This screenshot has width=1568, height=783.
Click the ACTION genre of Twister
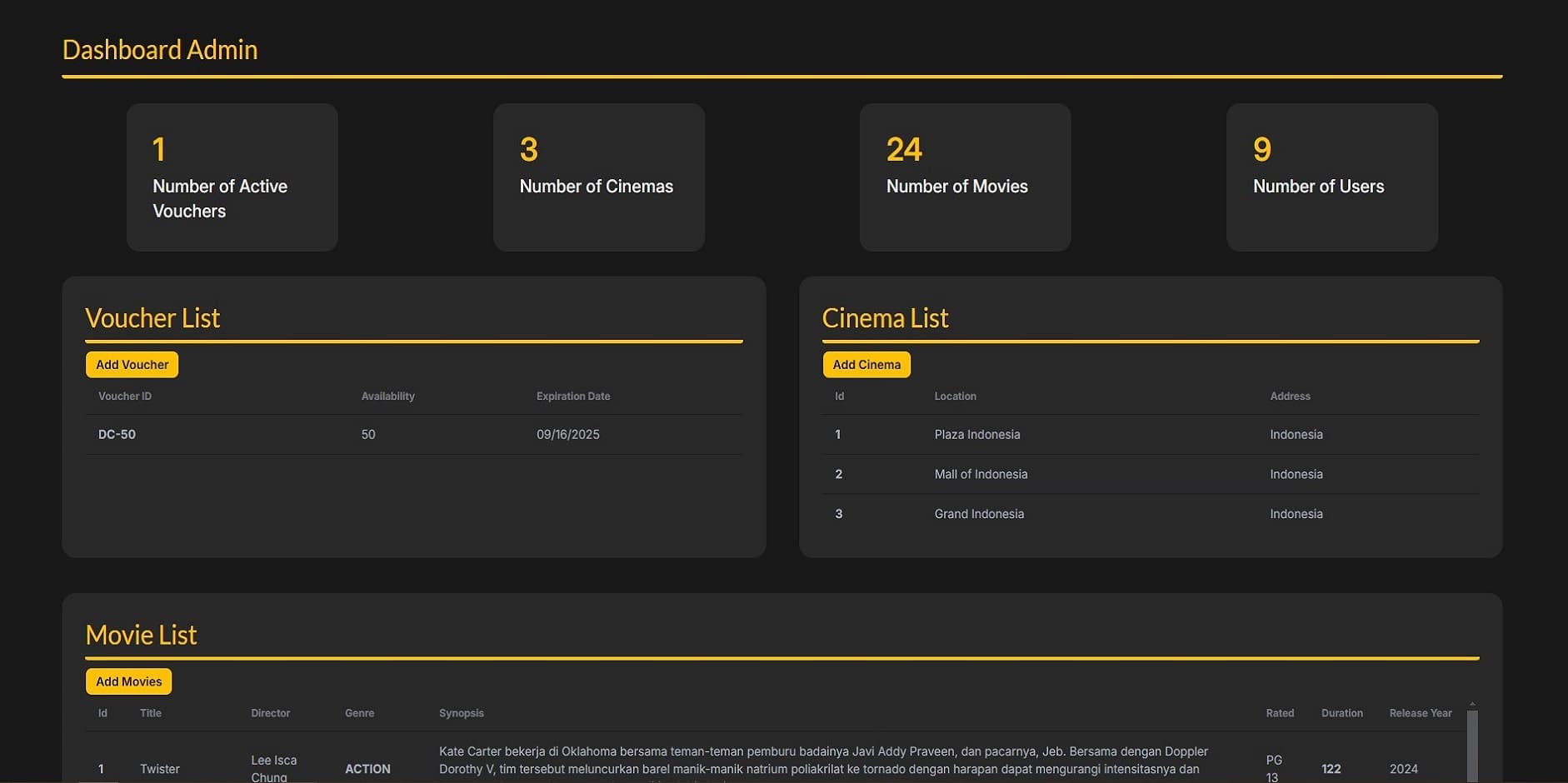click(x=367, y=769)
